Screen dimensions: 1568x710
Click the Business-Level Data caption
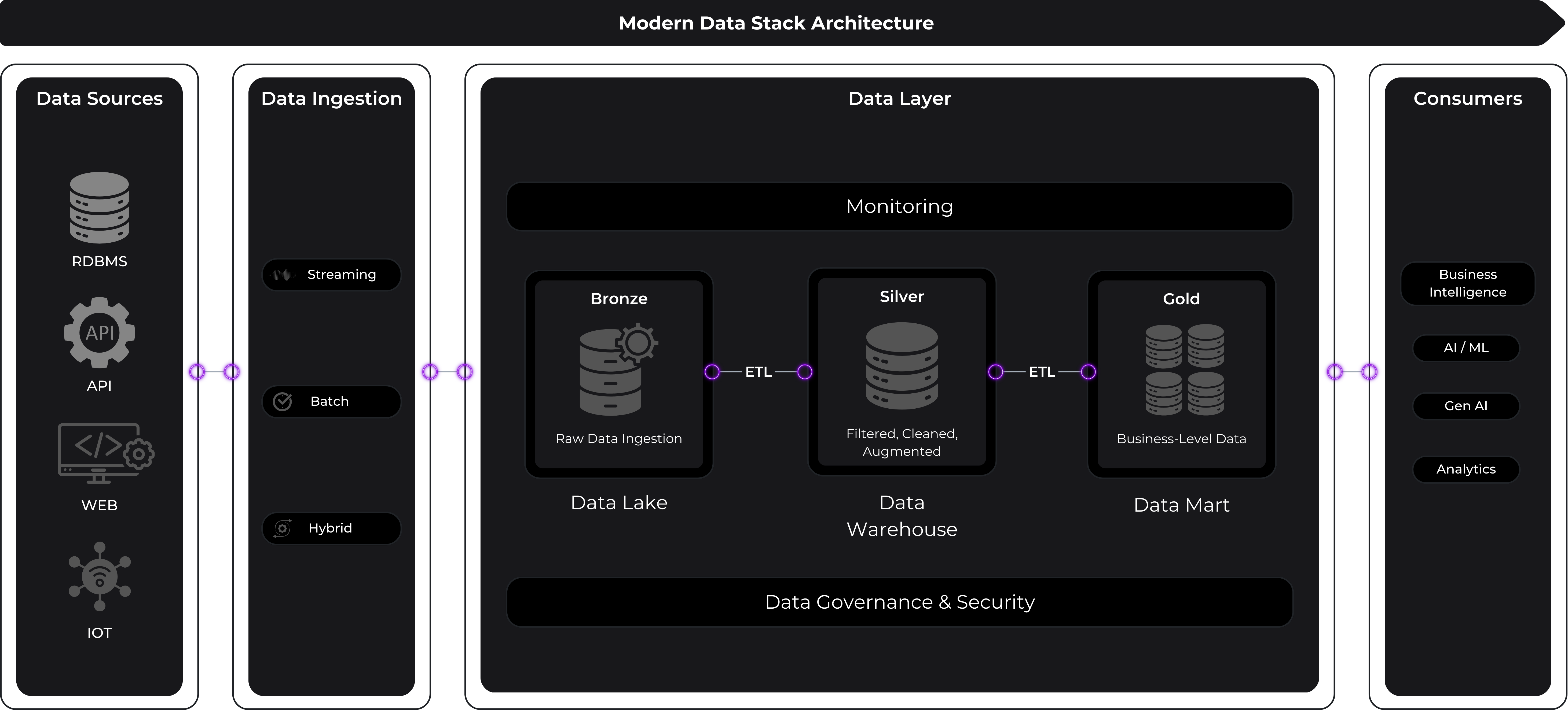pyautogui.click(x=1181, y=439)
